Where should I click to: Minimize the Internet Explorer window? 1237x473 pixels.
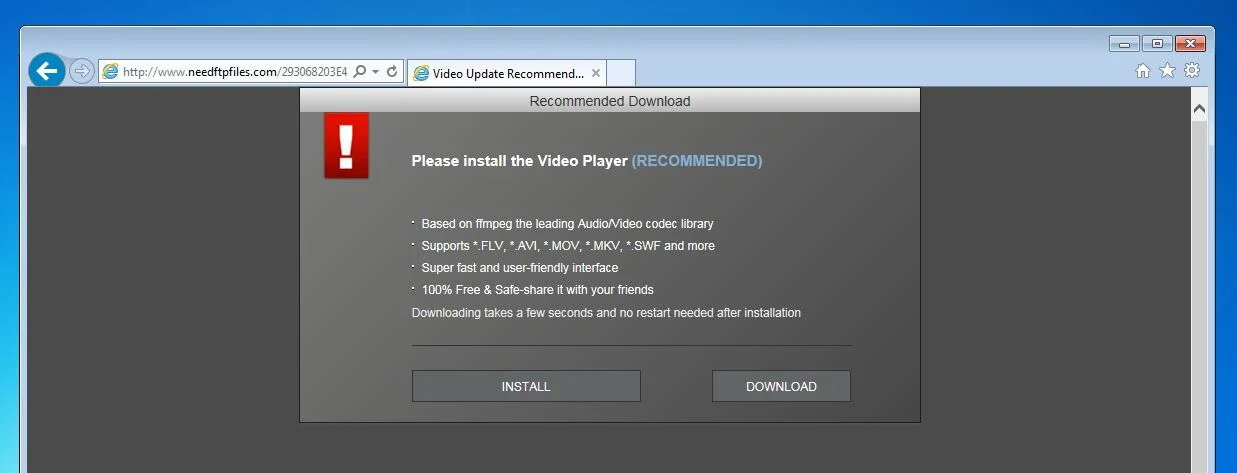[1124, 44]
